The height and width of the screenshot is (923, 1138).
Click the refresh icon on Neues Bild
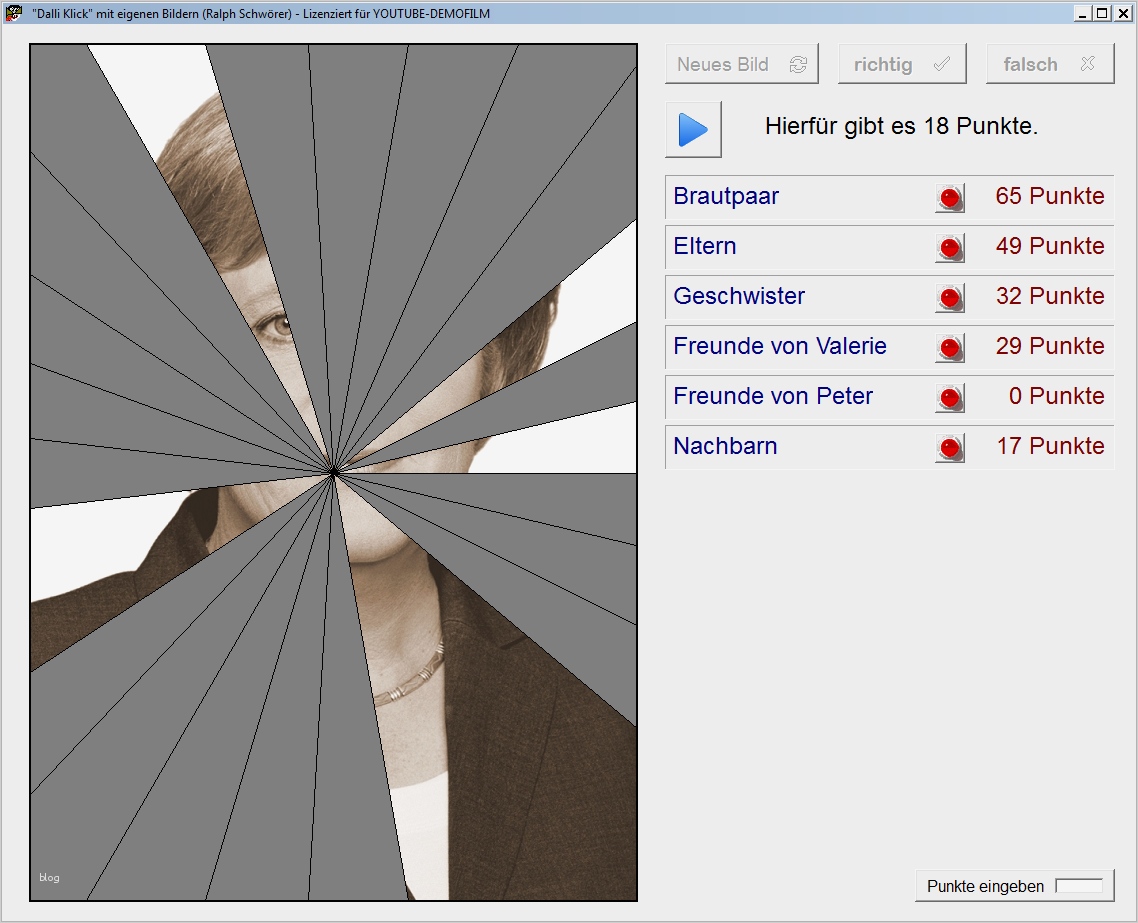[798, 63]
